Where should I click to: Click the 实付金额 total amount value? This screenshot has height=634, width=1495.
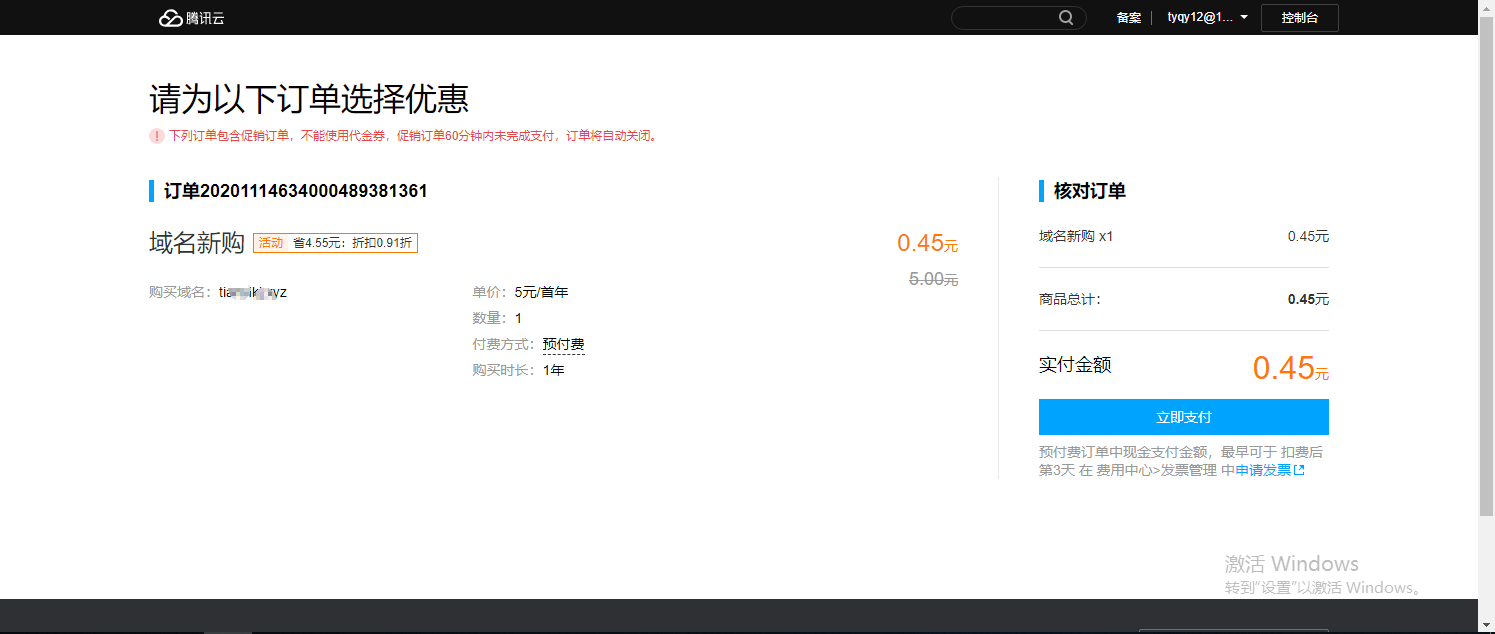click(1289, 368)
